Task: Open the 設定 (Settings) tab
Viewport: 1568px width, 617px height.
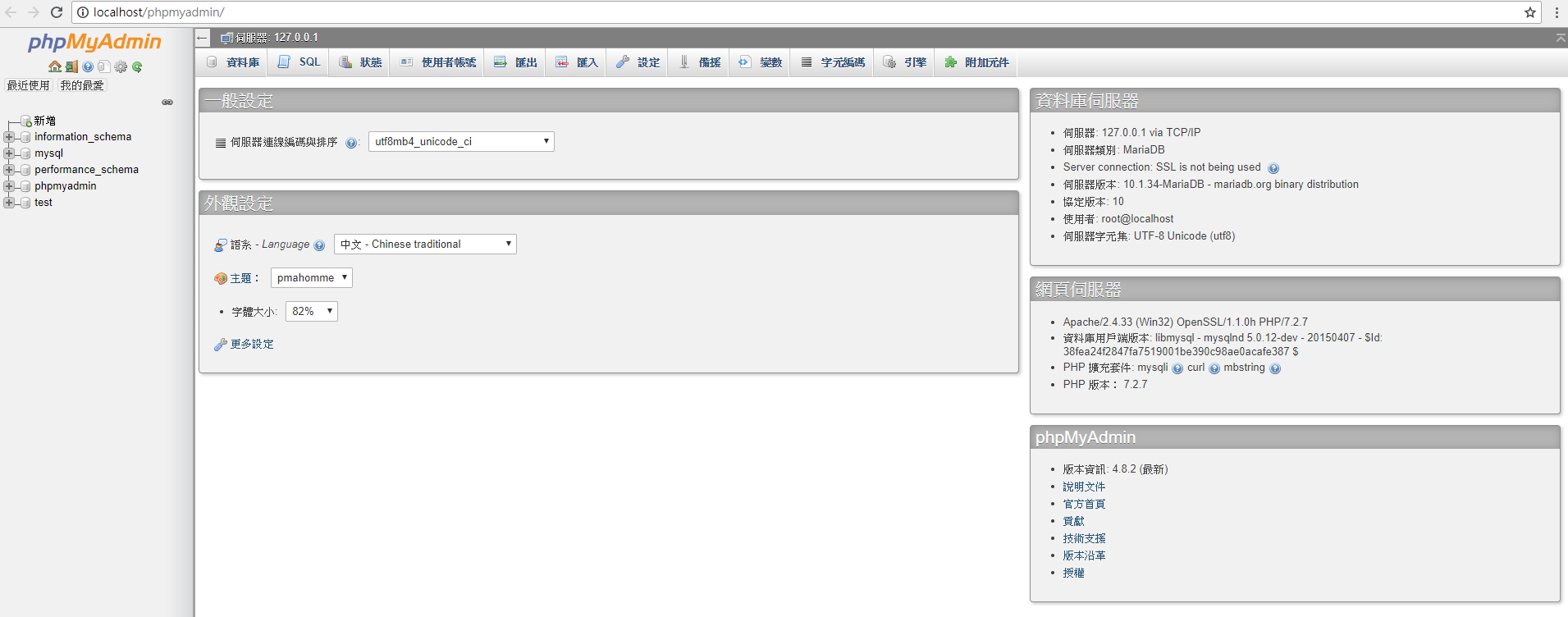Action: click(638, 62)
